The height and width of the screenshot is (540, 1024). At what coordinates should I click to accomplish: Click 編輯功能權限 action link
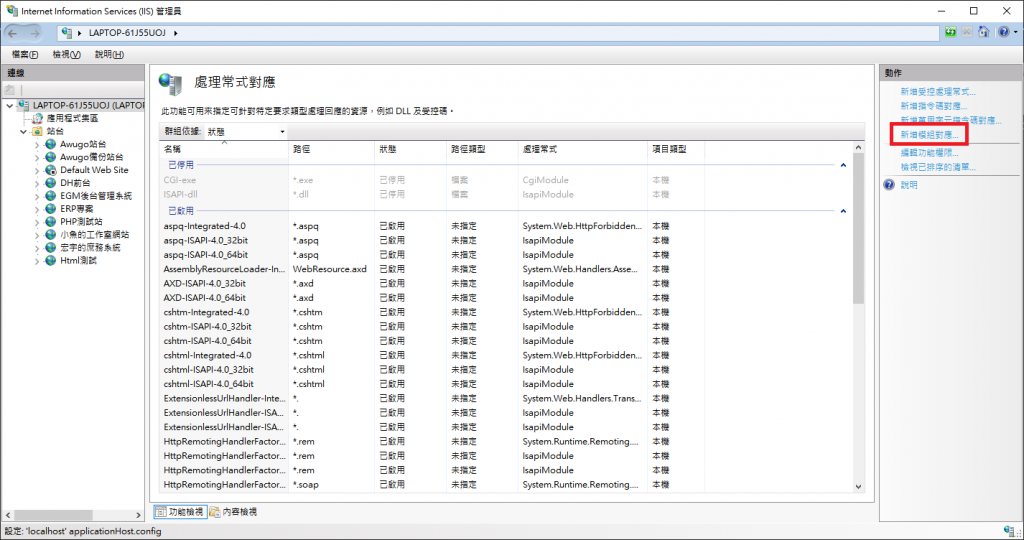(929, 153)
